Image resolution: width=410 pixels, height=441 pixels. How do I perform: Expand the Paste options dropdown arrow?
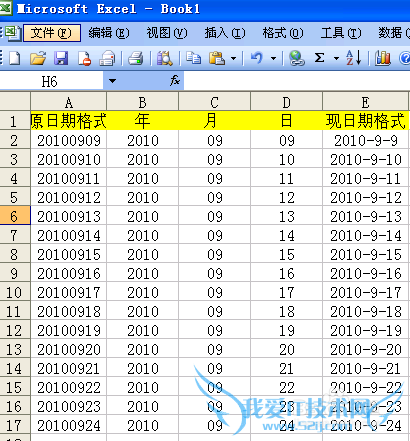tap(234, 59)
